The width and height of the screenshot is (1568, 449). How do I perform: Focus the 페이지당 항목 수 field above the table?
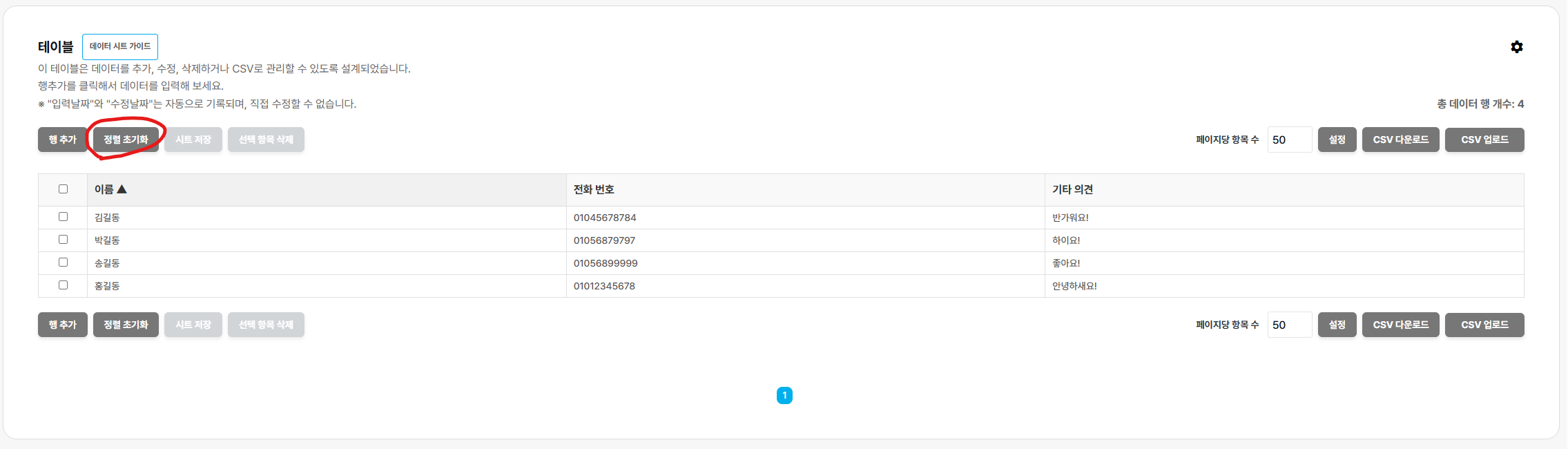[x=1290, y=140]
